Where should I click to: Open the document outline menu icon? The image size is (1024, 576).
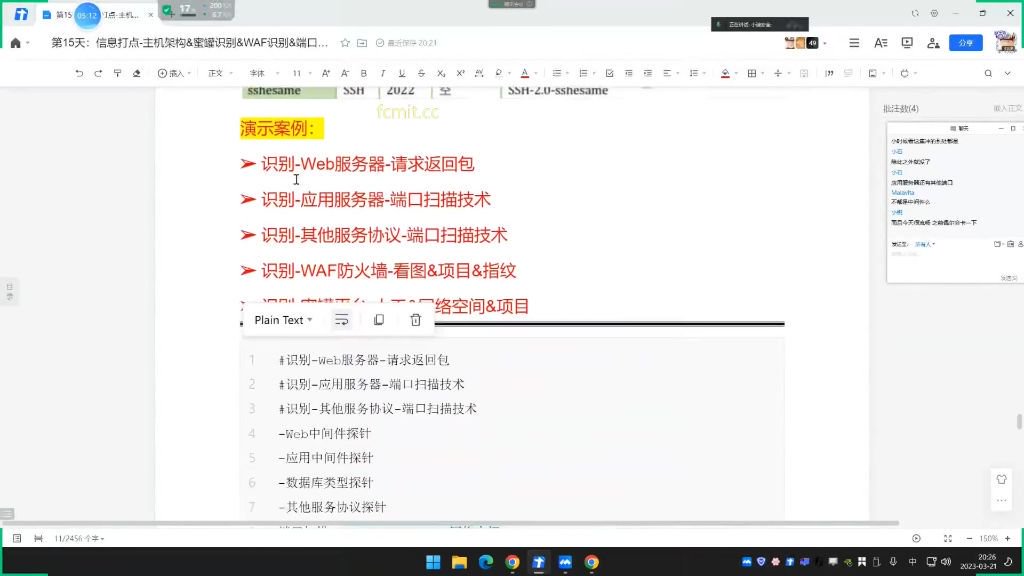pos(854,43)
